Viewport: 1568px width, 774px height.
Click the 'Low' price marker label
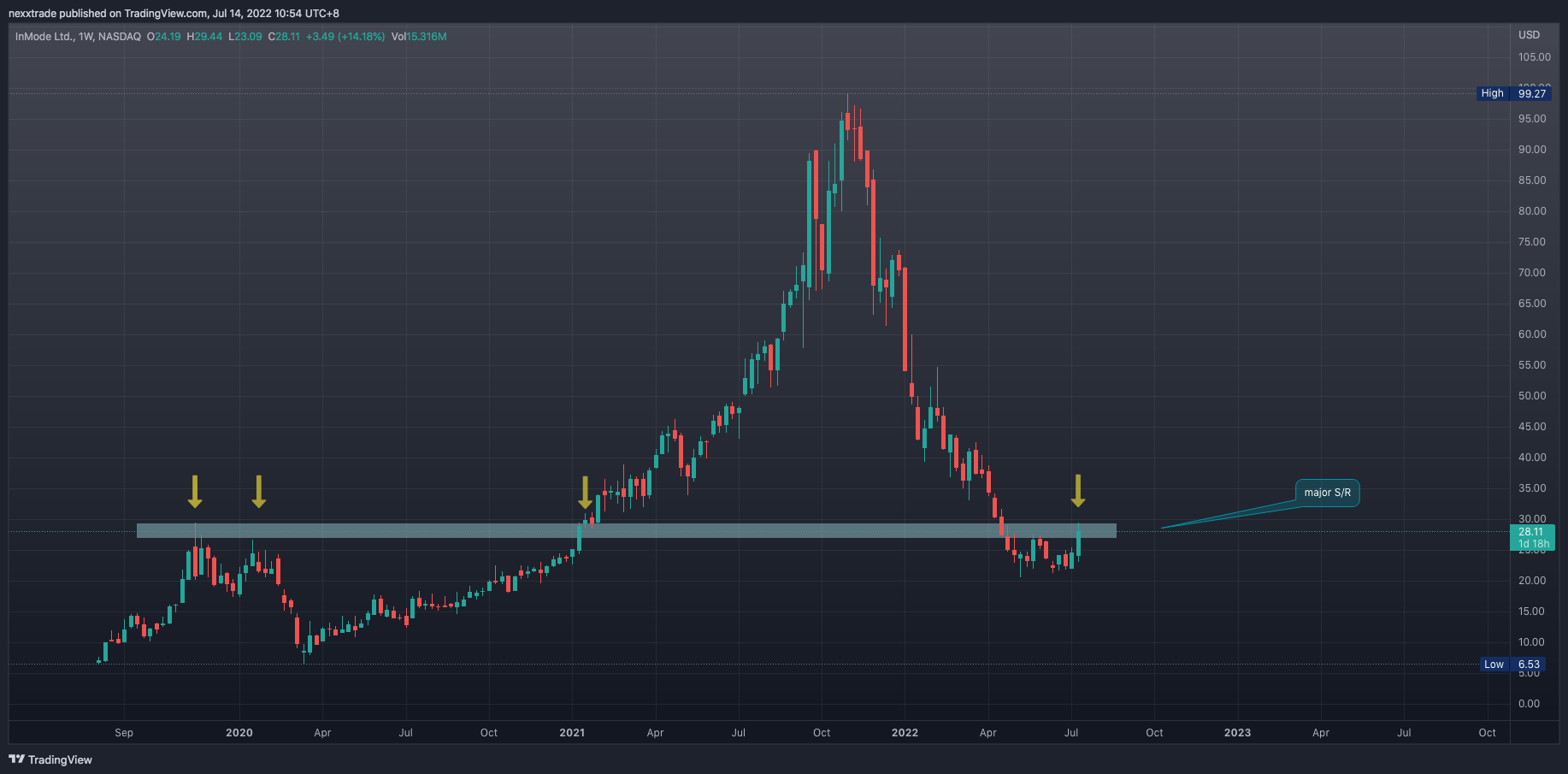[x=1494, y=665]
